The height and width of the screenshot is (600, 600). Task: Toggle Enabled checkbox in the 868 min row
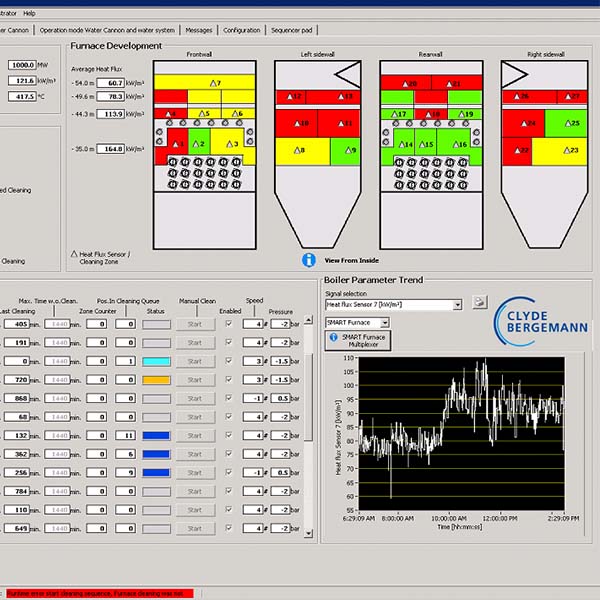tap(229, 398)
